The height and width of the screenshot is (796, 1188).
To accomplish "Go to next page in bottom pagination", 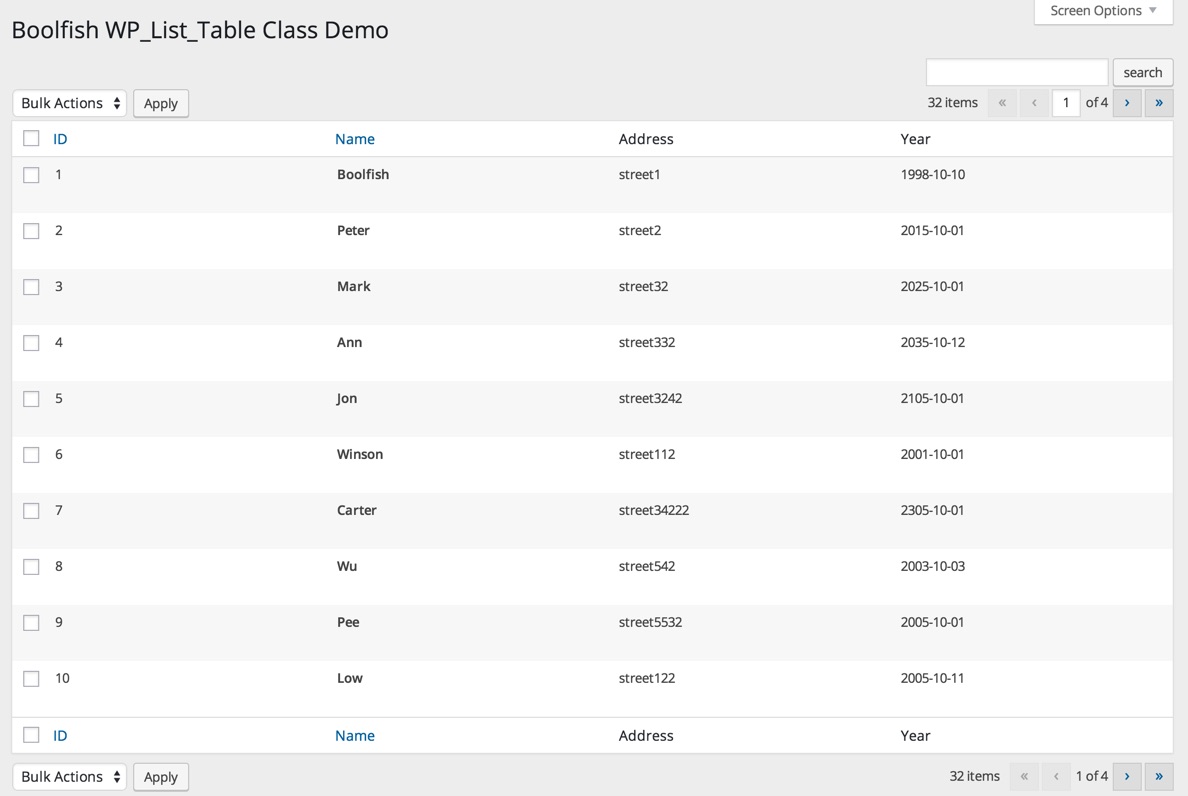I will pyautogui.click(x=1127, y=776).
